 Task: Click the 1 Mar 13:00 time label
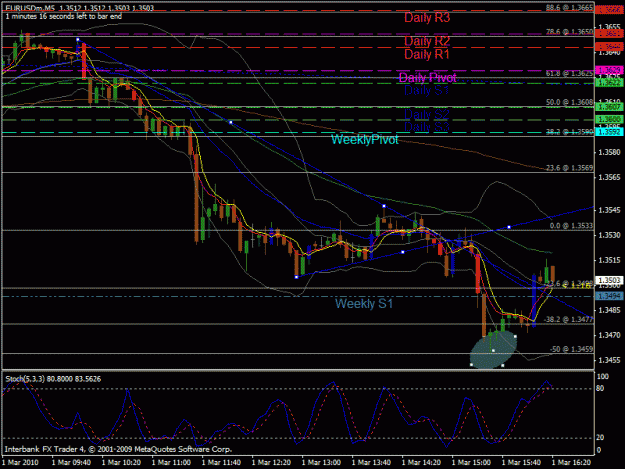(321, 463)
